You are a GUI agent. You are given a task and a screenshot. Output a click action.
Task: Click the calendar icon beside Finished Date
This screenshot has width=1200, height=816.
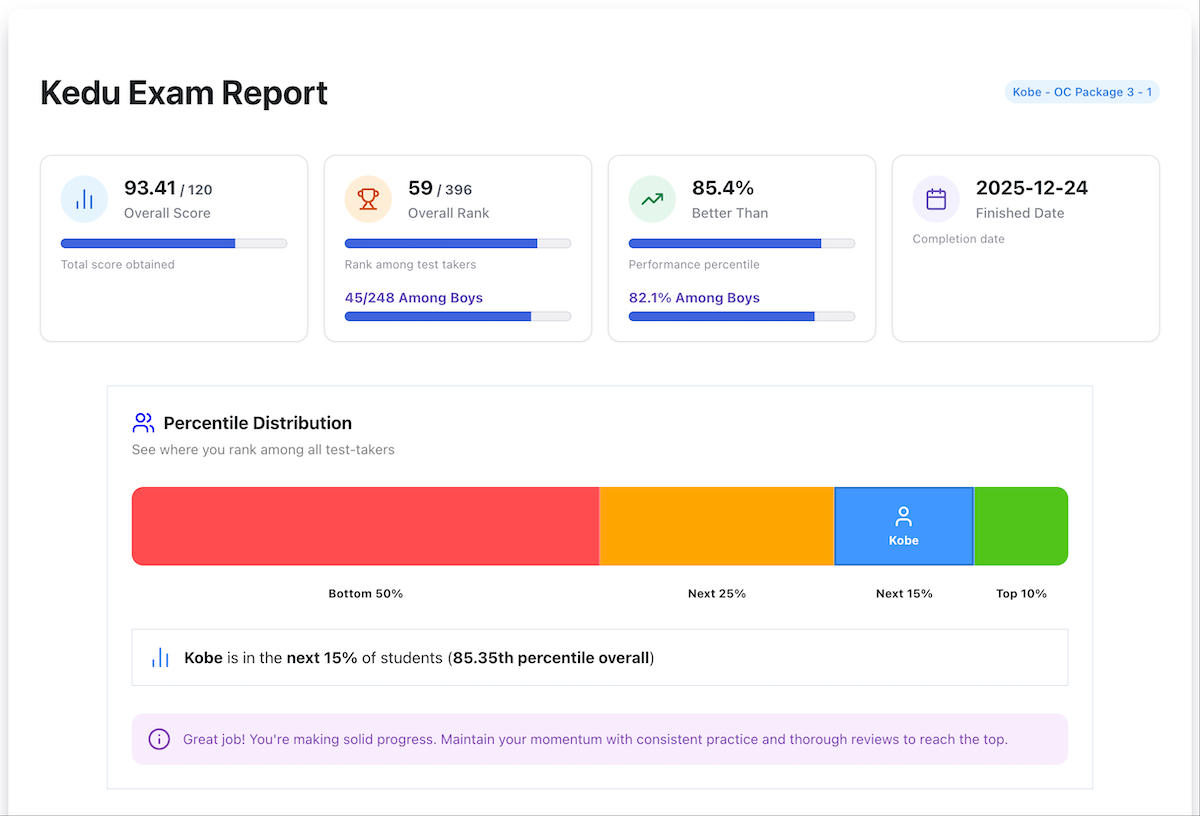coord(936,199)
